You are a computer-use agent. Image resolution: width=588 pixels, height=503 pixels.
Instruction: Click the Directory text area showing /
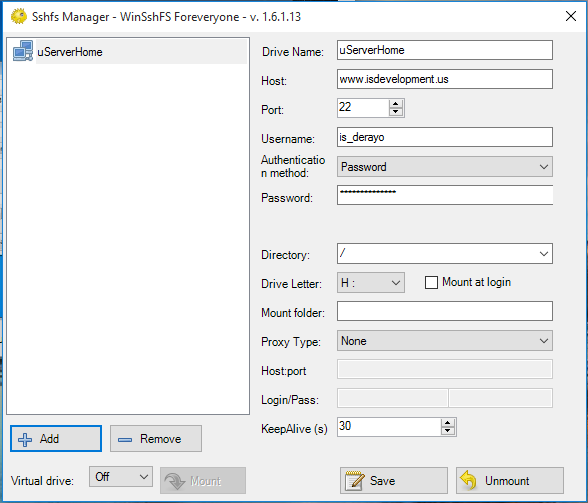[x=437, y=254]
